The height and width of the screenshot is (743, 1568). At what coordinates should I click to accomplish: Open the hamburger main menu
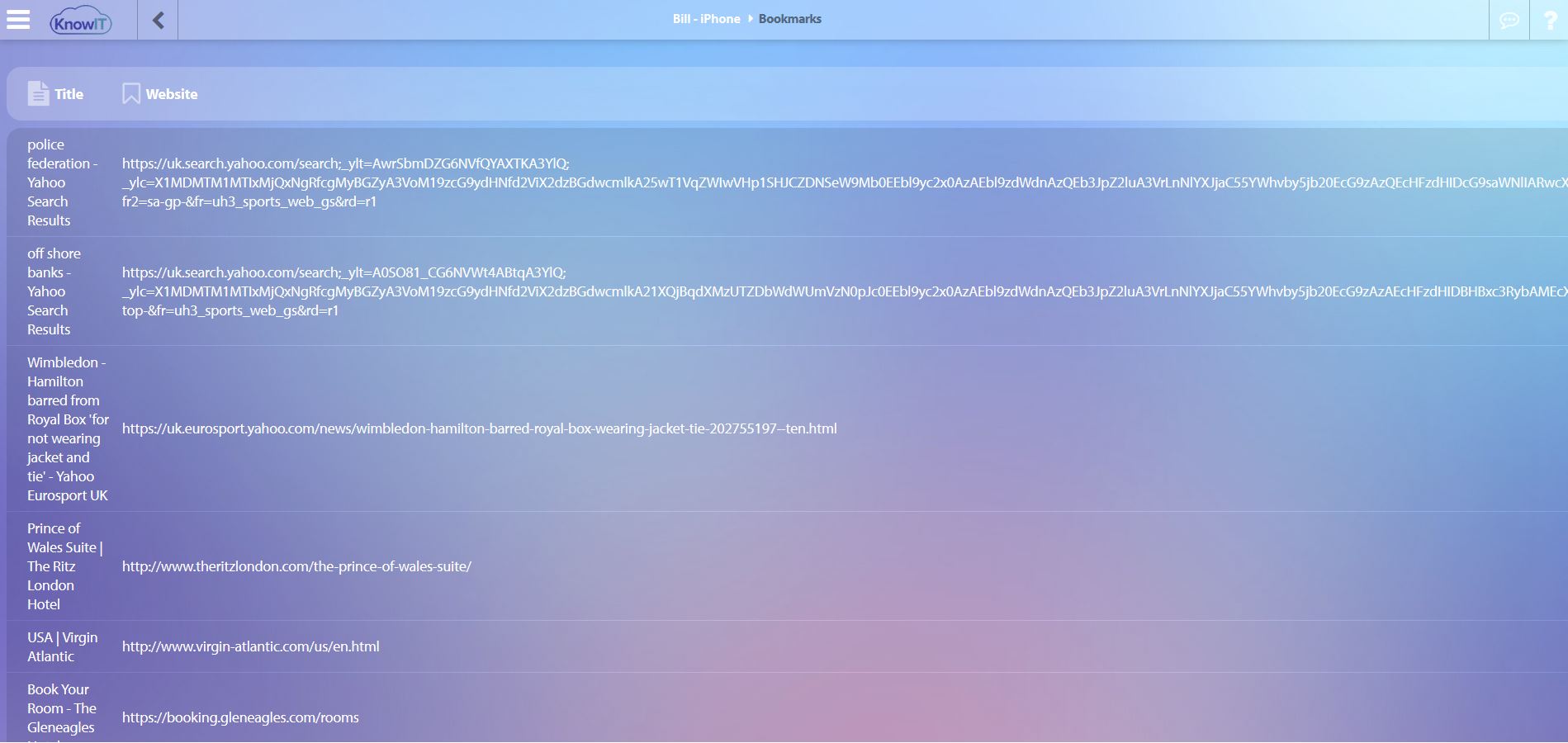(x=18, y=20)
